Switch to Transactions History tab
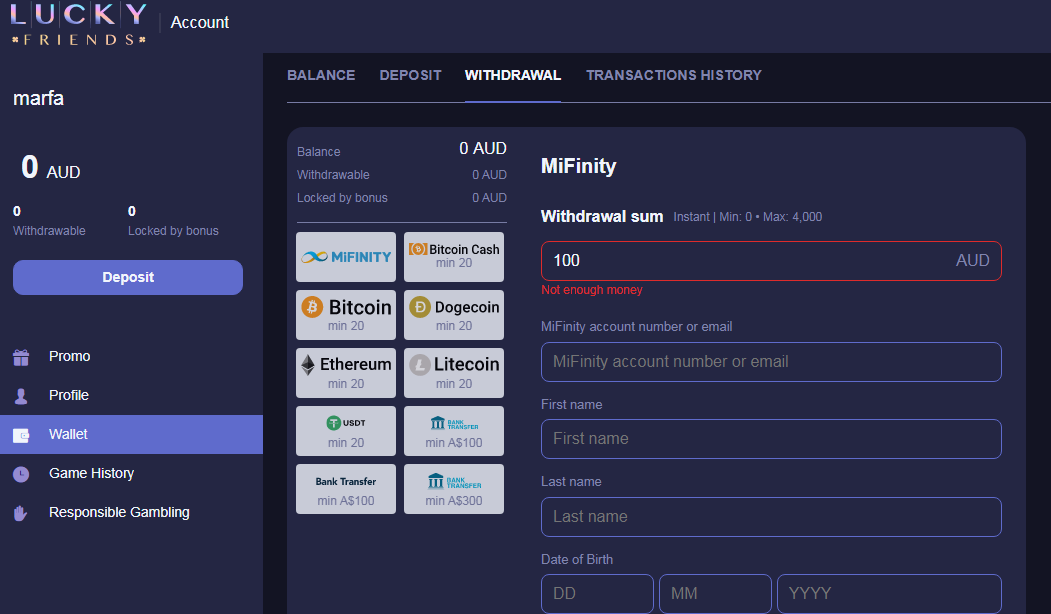 point(673,76)
